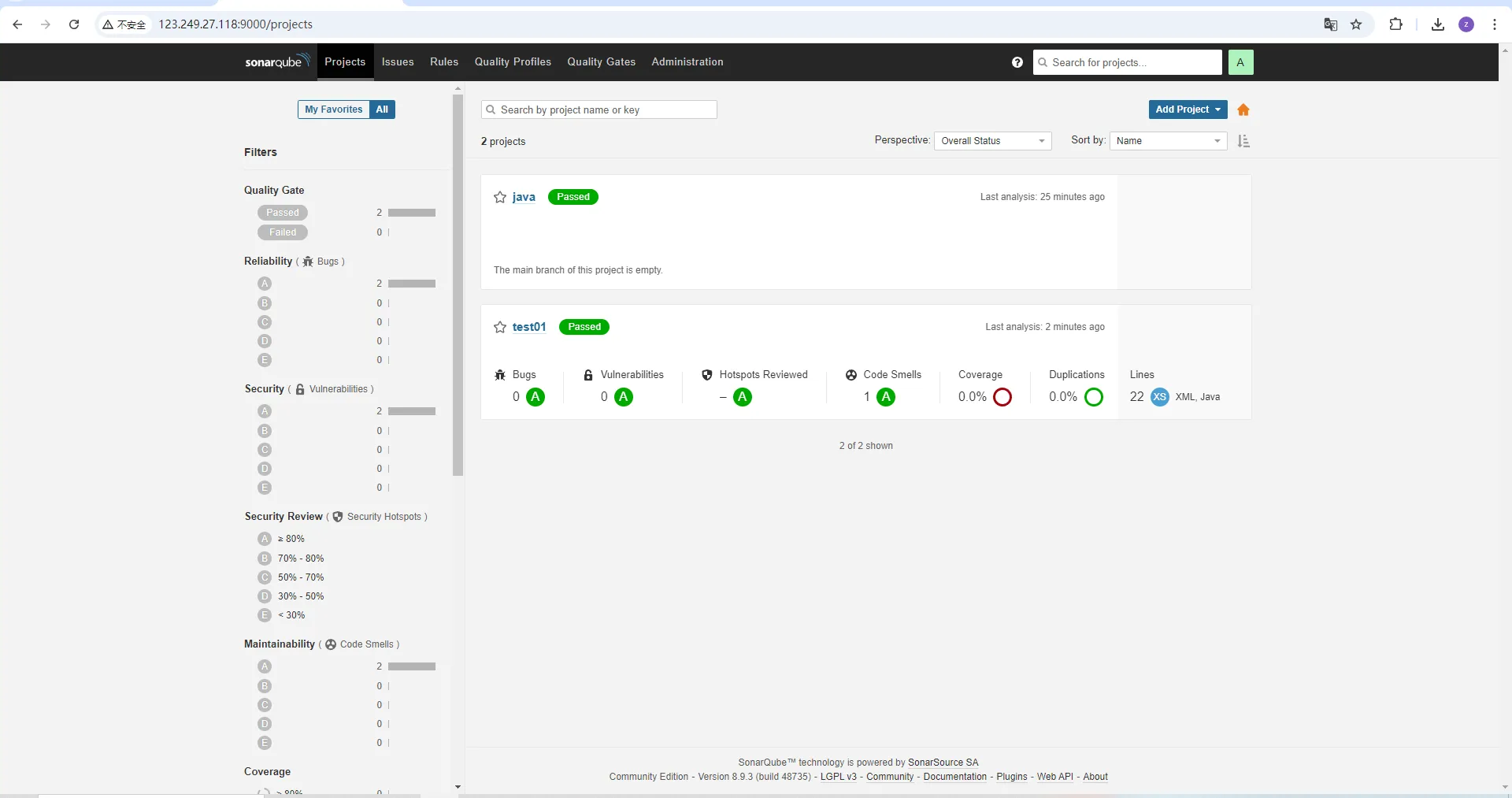Filter Security Review by A ≥ 80%
The width and height of the screenshot is (1512, 798).
[x=281, y=539]
